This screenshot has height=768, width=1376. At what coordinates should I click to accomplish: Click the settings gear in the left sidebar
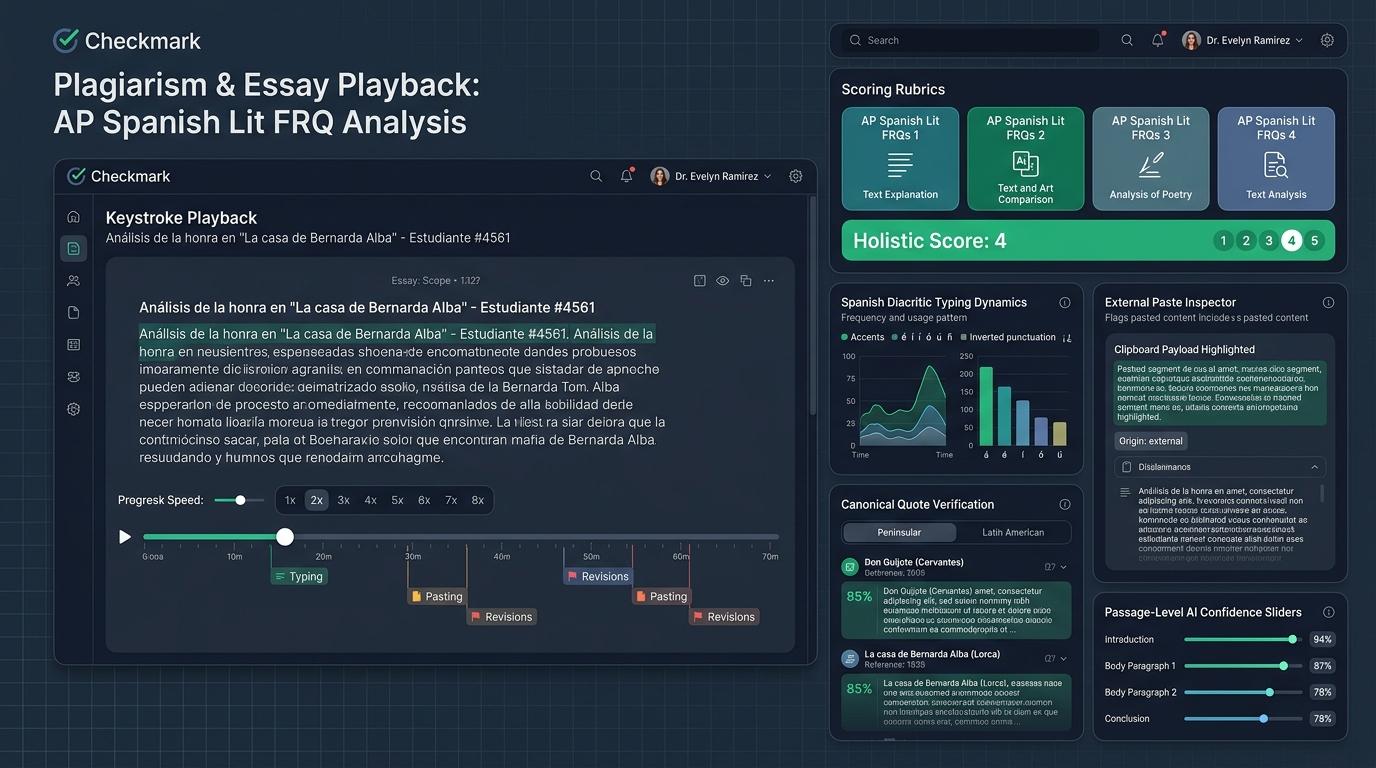pos(73,409)
